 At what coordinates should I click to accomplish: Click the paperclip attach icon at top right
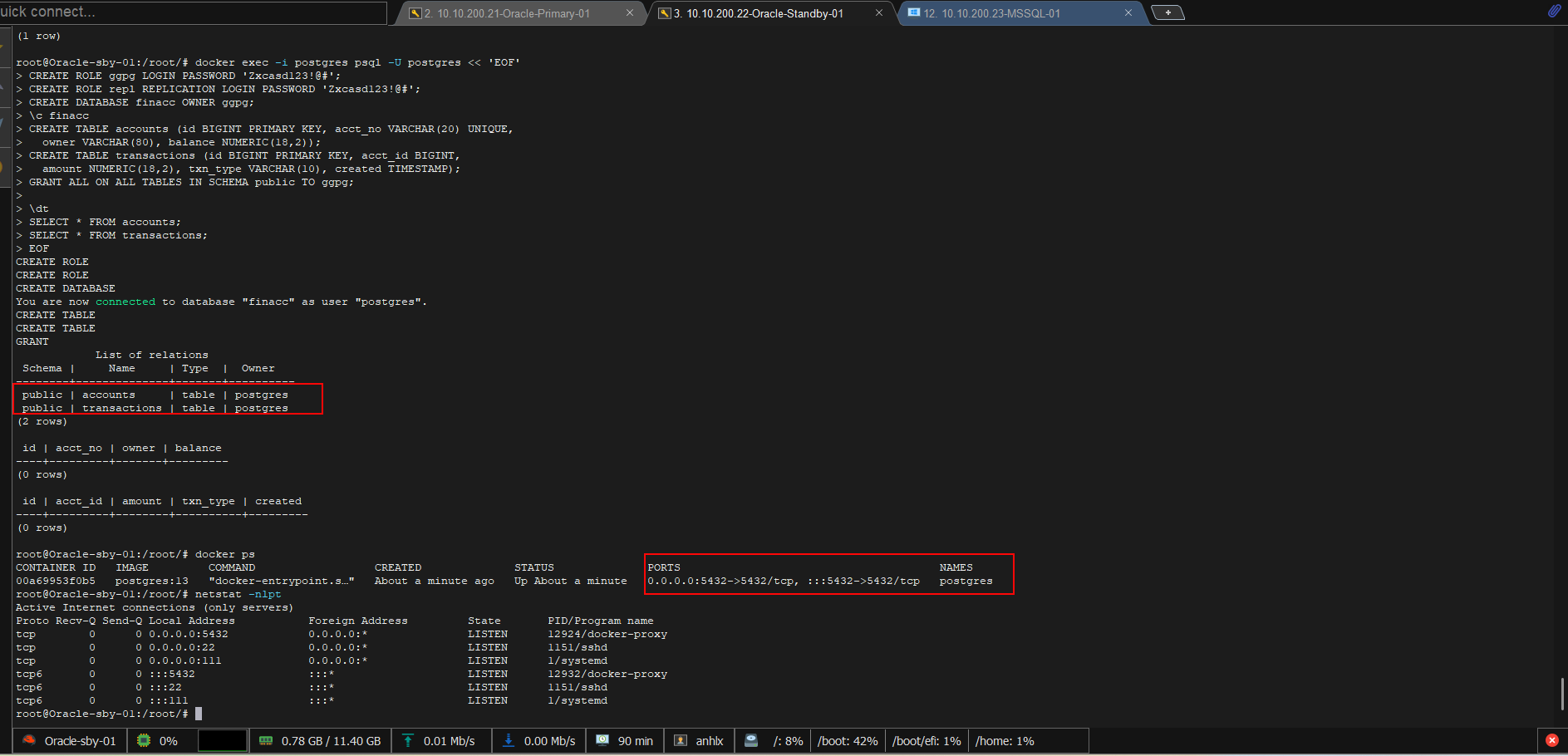point(1554,12)
